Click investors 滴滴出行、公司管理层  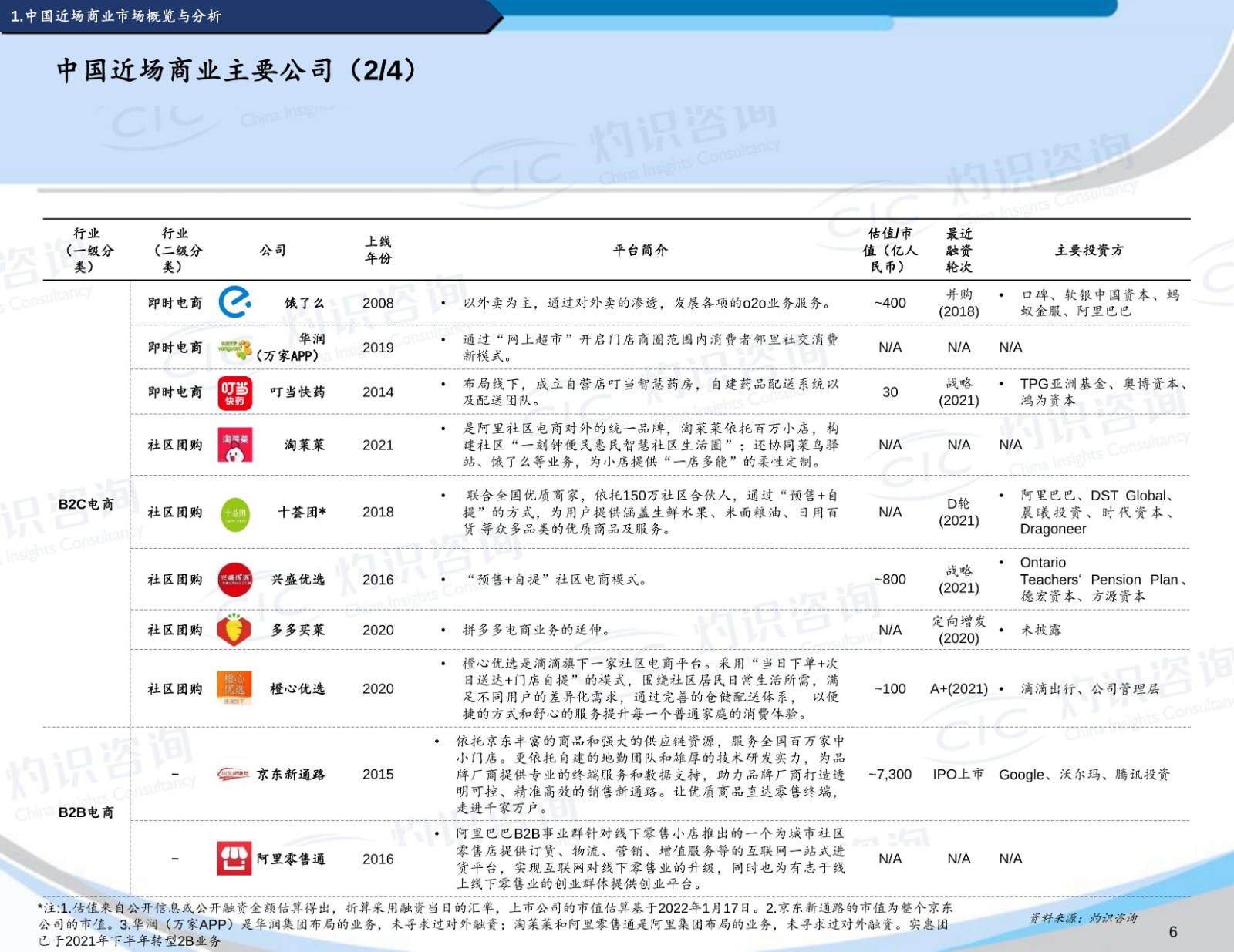click(1090, 688)
